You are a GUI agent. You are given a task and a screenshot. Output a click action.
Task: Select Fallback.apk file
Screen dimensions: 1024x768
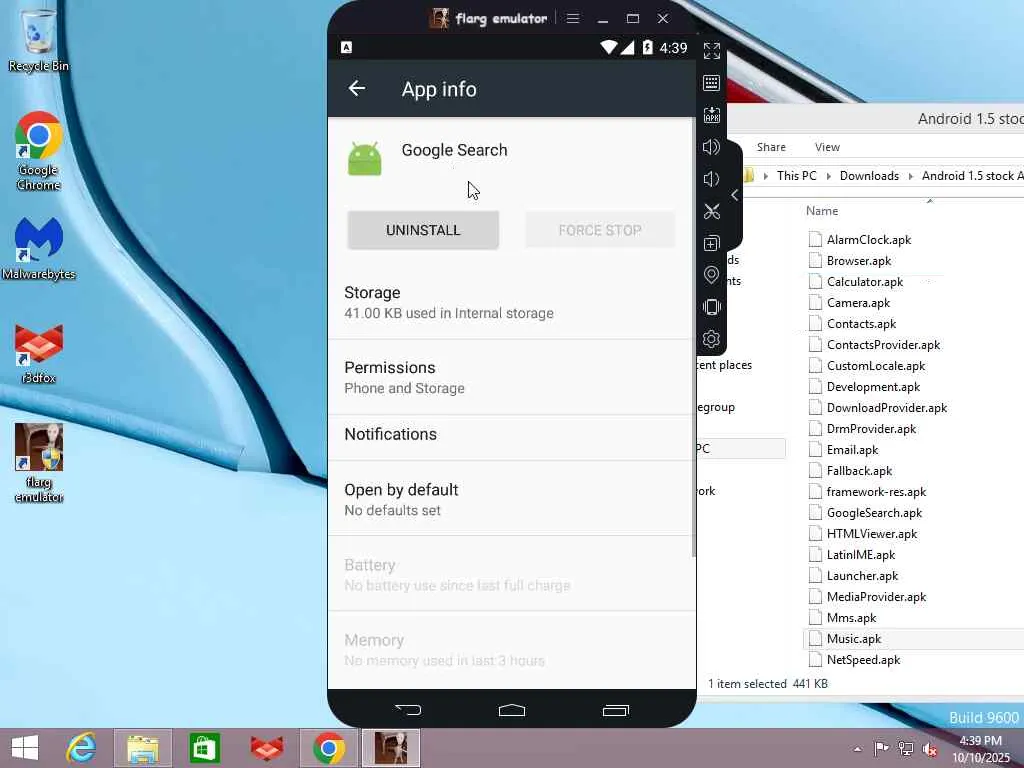(x=859, y=471)
